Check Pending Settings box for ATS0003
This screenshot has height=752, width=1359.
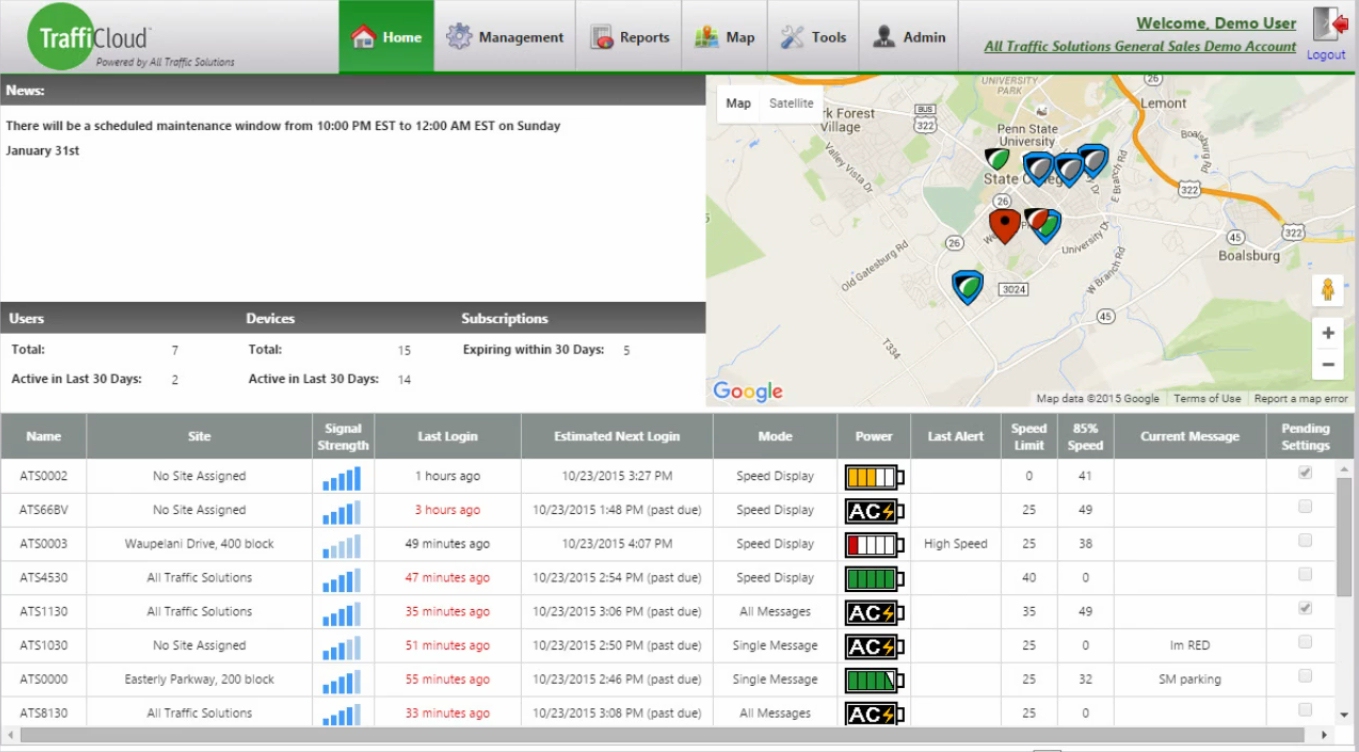(1305, 541)
